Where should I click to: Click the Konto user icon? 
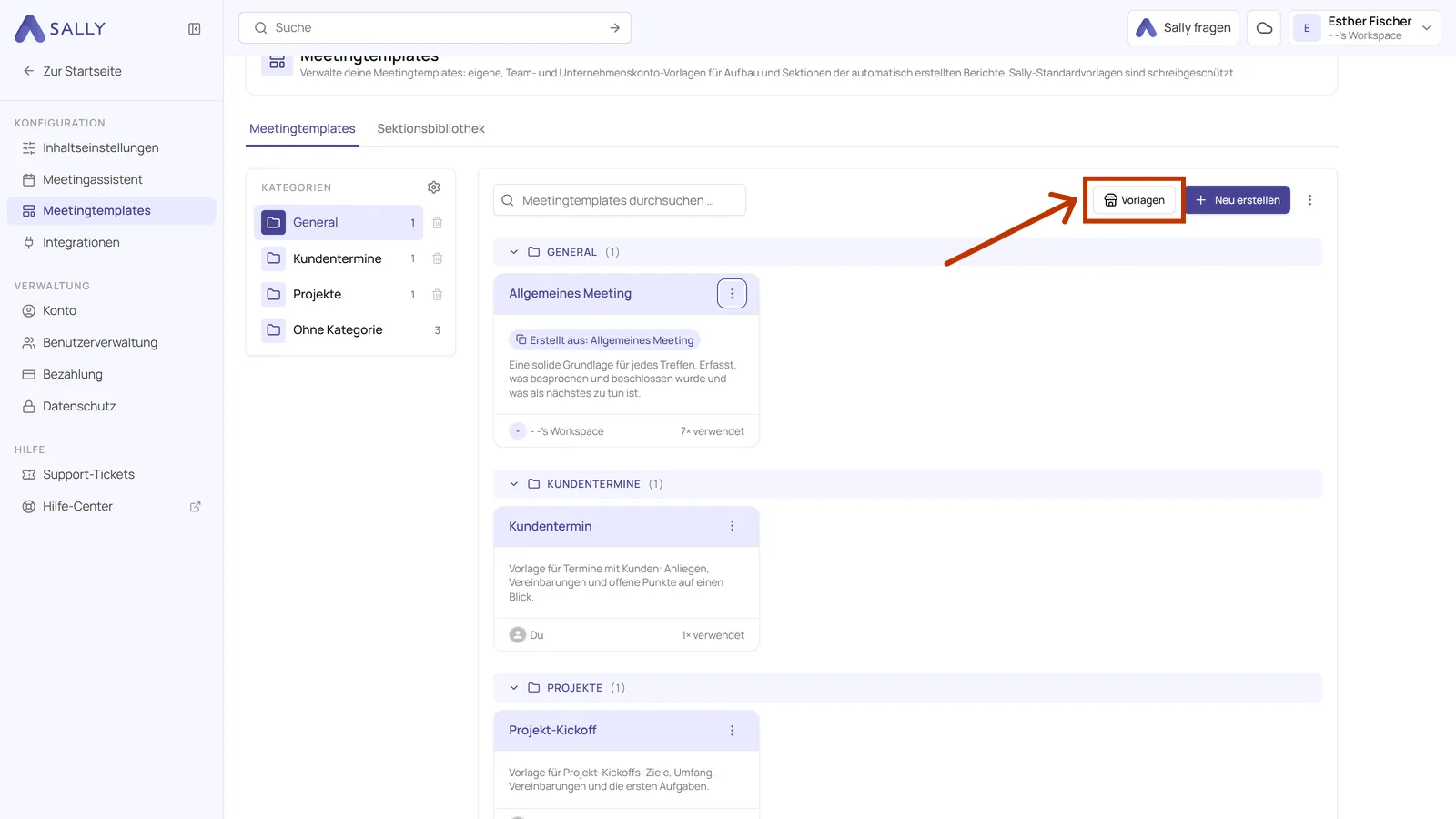click(29, 311)
